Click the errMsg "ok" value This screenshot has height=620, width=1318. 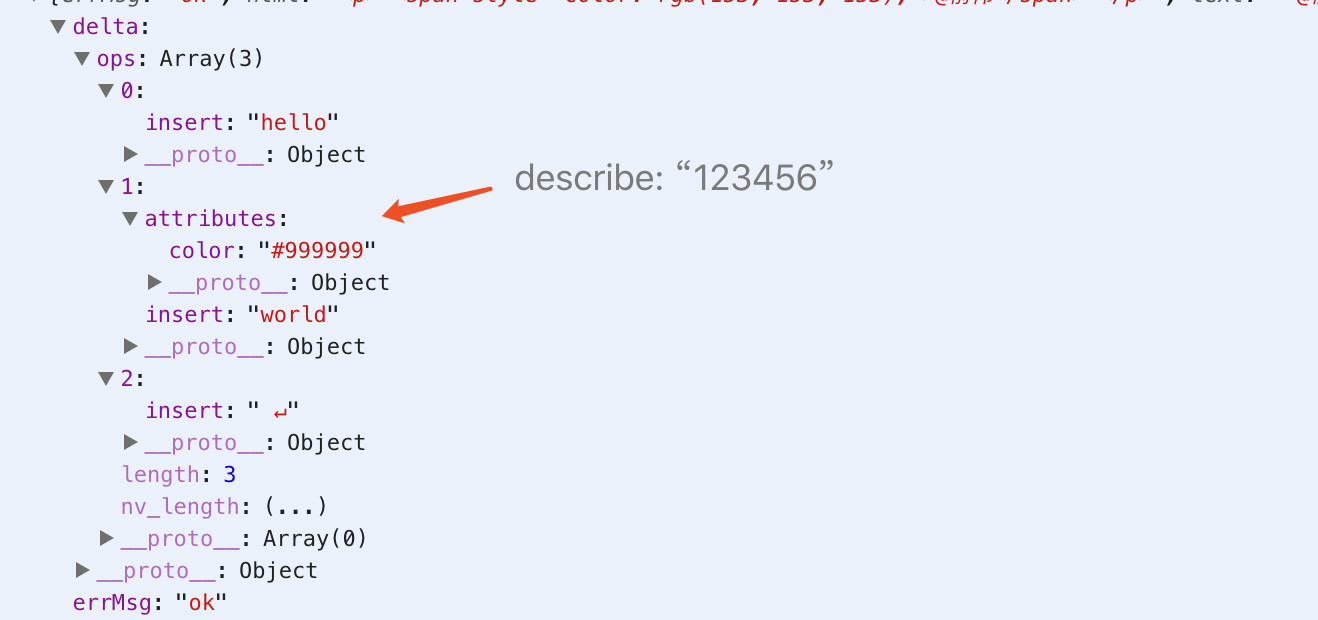click(x=201, y=602)
